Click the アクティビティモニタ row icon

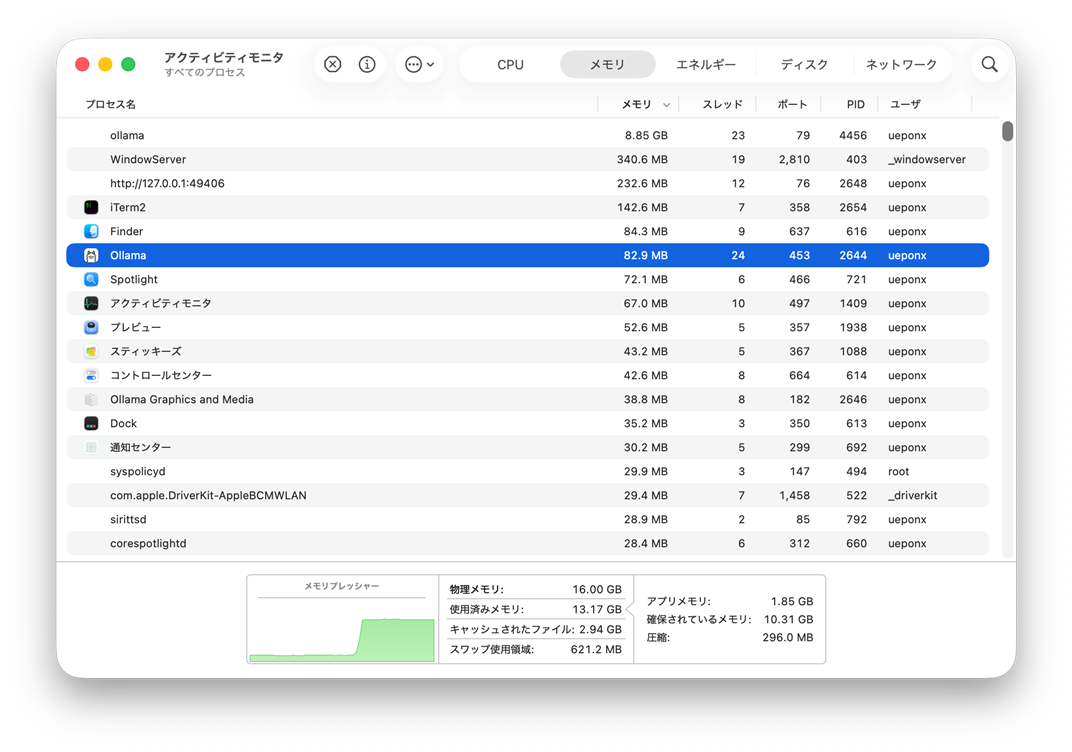pos(91,303)
